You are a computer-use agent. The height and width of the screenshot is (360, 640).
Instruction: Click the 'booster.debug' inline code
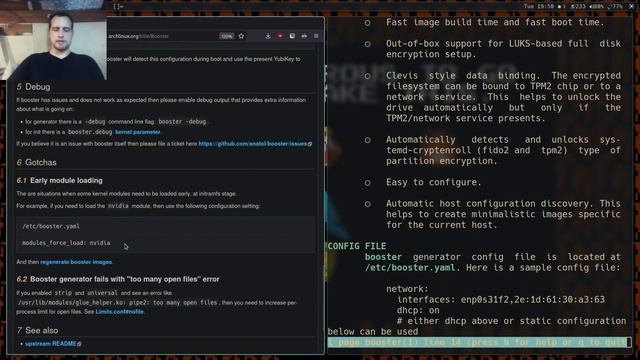point(90,132)
